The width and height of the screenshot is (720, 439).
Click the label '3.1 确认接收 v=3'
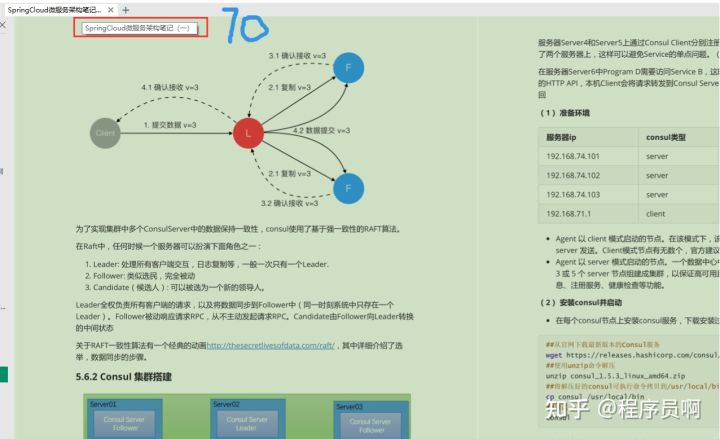click(297, 56)
